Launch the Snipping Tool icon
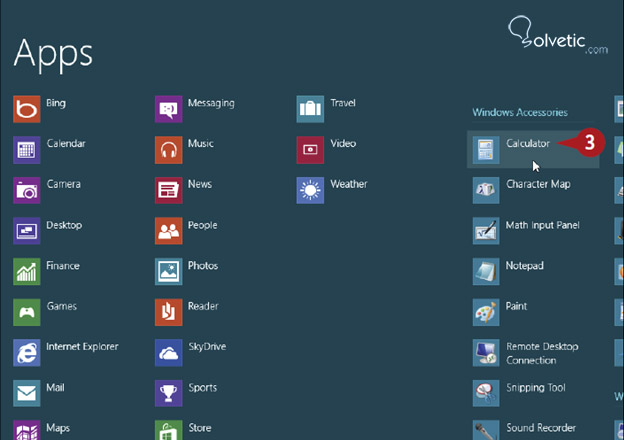The width and height of the screenshot is (624, 440). tap(486, 393)
